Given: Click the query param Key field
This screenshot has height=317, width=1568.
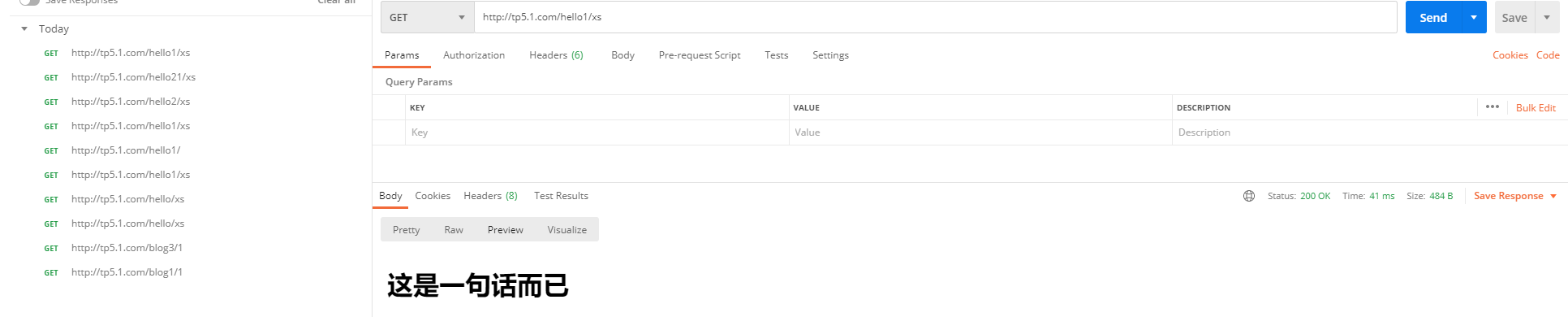Looking at the screenshot, I should click(597, 132).
